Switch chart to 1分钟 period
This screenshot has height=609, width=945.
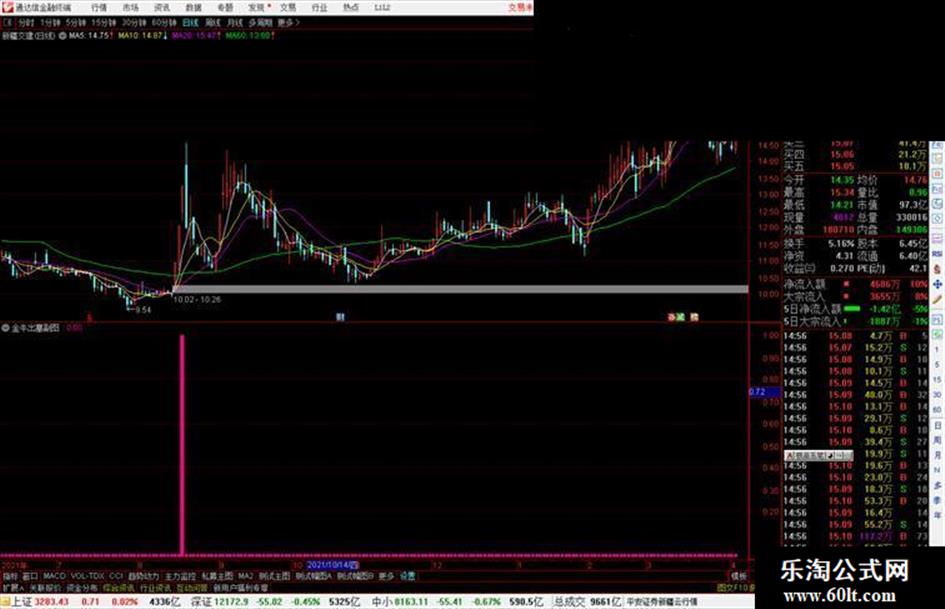click(50, 22)
